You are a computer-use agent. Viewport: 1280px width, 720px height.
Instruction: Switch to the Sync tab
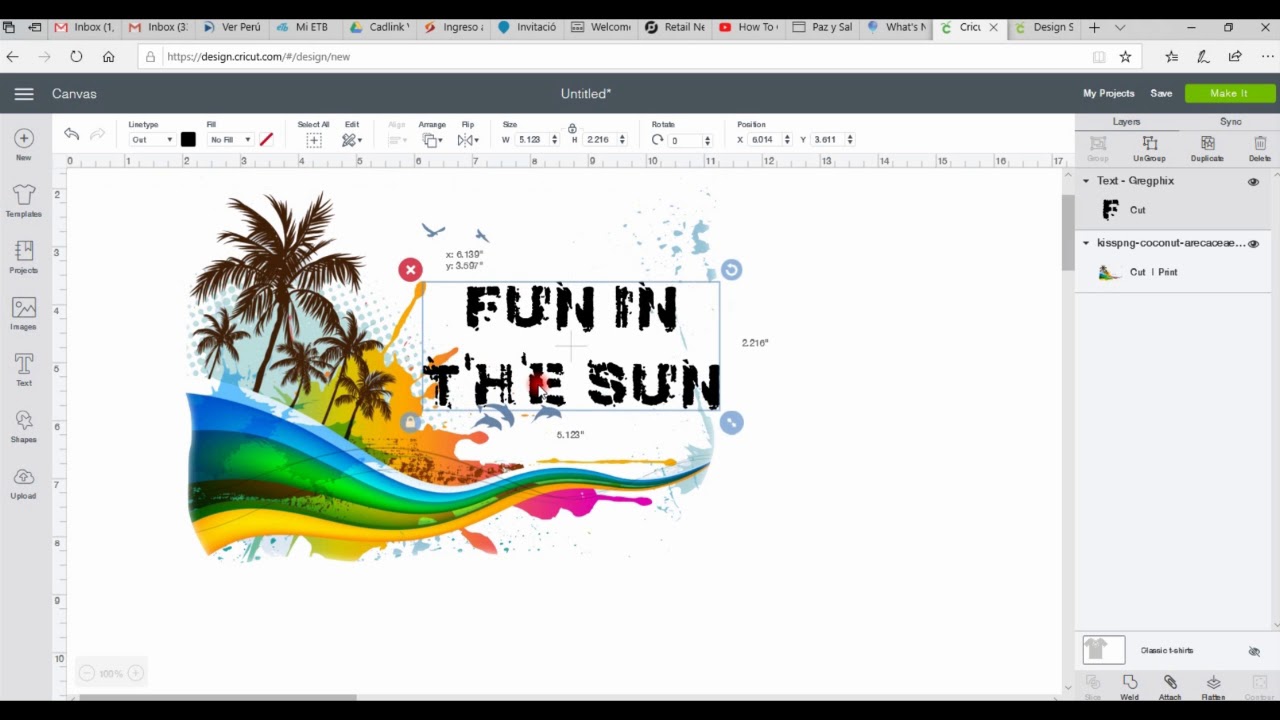(1230, 121)
